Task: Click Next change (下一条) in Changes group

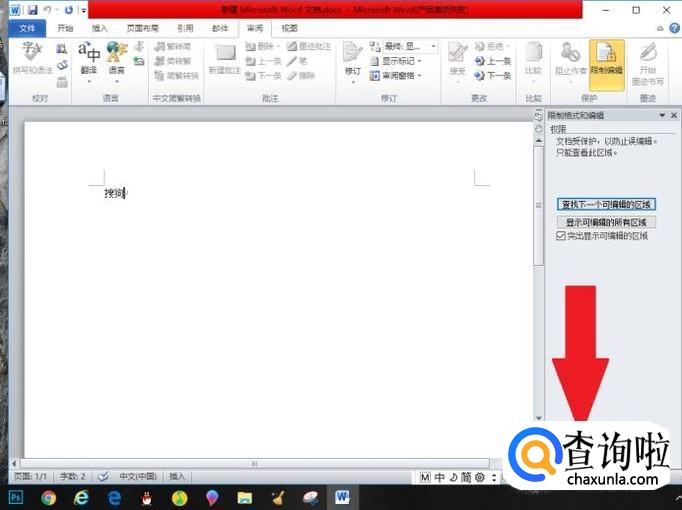Action: pos(493,76)
